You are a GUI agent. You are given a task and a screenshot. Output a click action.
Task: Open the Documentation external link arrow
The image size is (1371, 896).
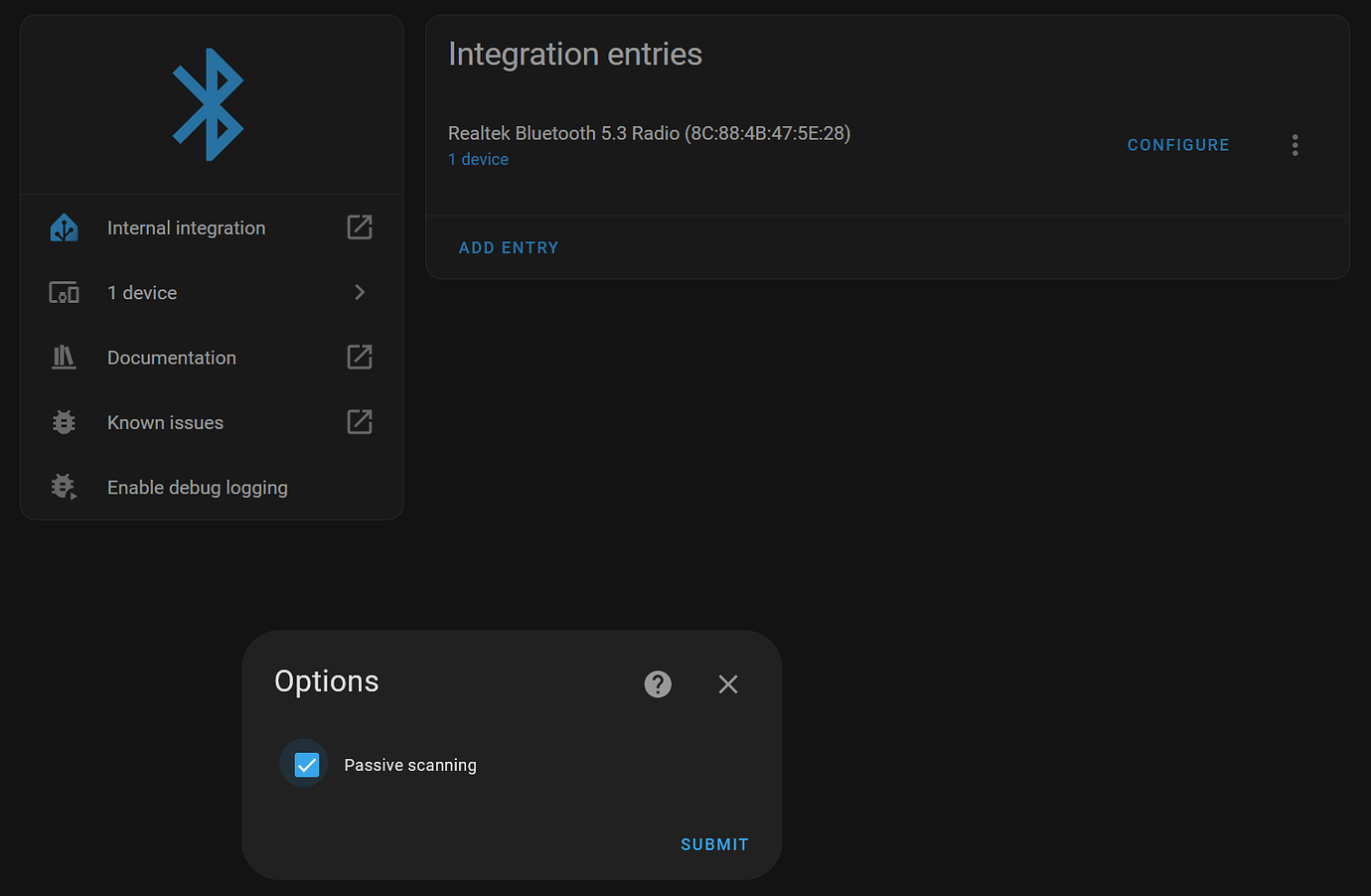click(359, 357)
